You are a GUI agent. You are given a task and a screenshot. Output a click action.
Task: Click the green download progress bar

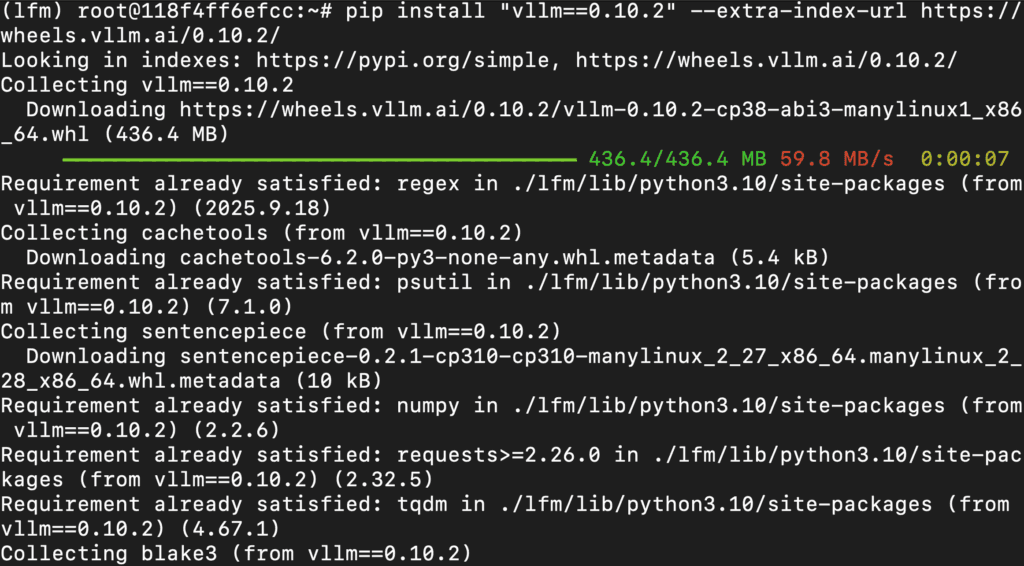pyautogui.click(x=319, y=158)
